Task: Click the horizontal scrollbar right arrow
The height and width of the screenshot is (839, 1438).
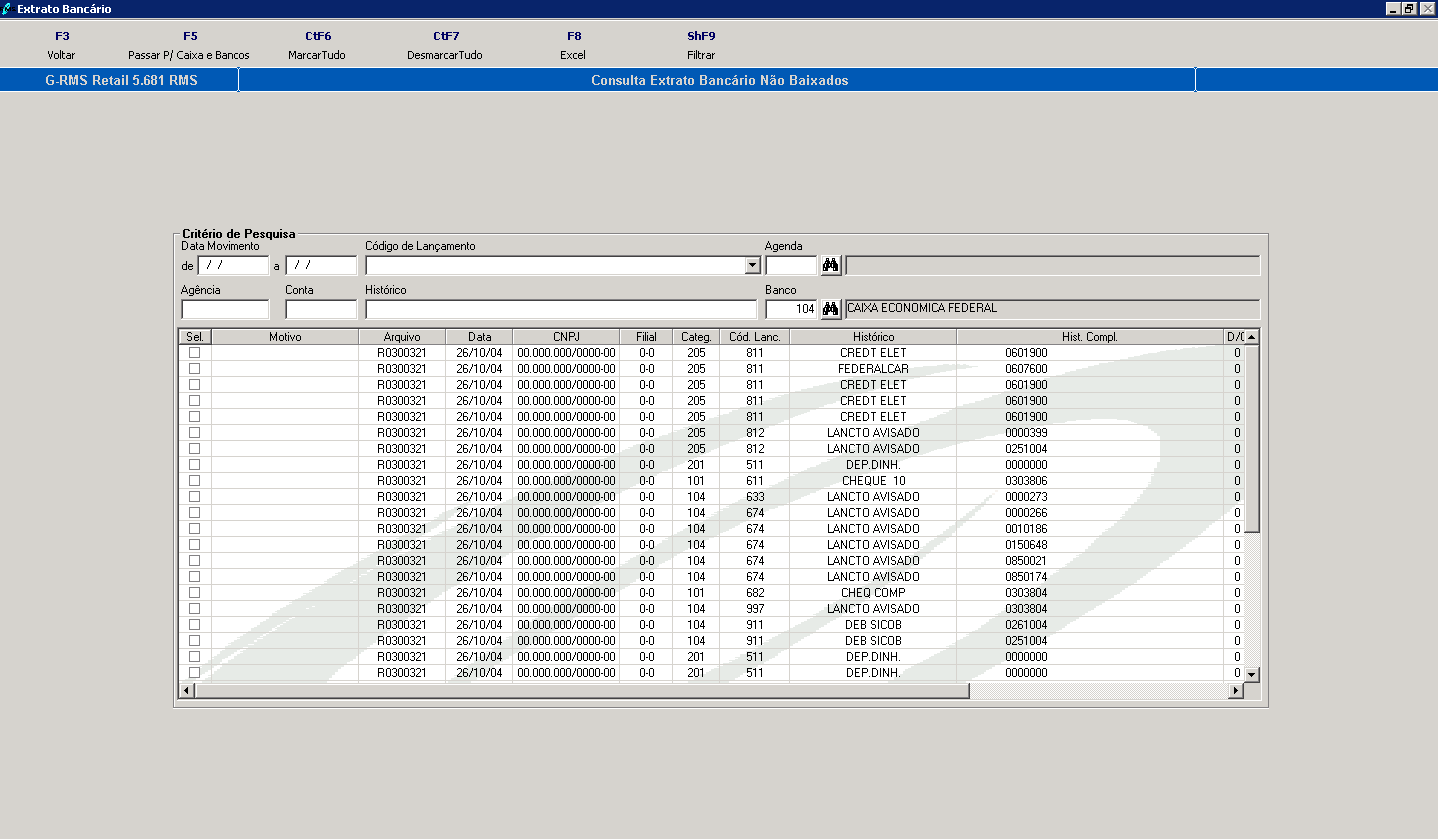Action: point(1235,690)
